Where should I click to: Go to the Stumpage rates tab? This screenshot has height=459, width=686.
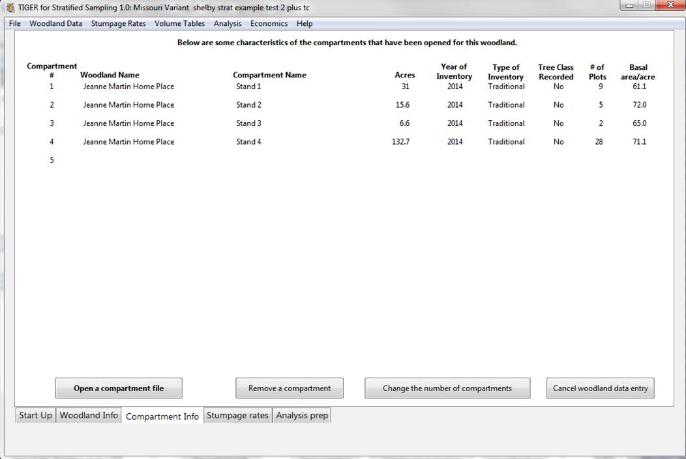[237, 415]
